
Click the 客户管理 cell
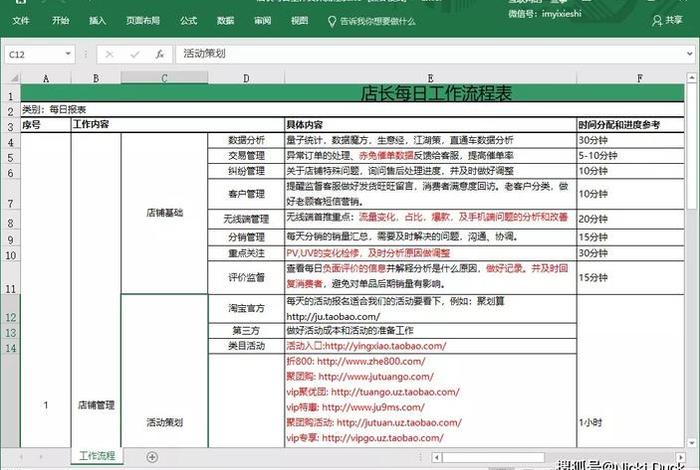click(x=246, y=194)
